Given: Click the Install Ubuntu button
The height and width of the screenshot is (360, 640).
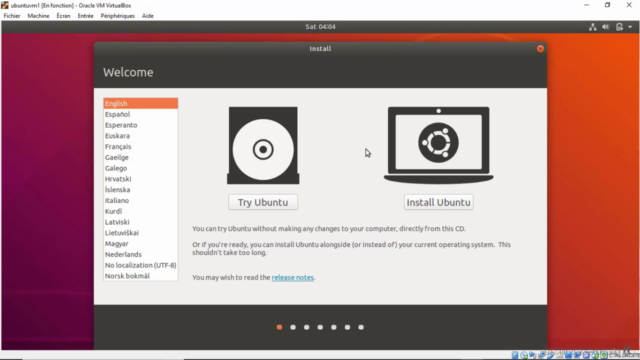Looking at the screenshot, I should 438,202.
